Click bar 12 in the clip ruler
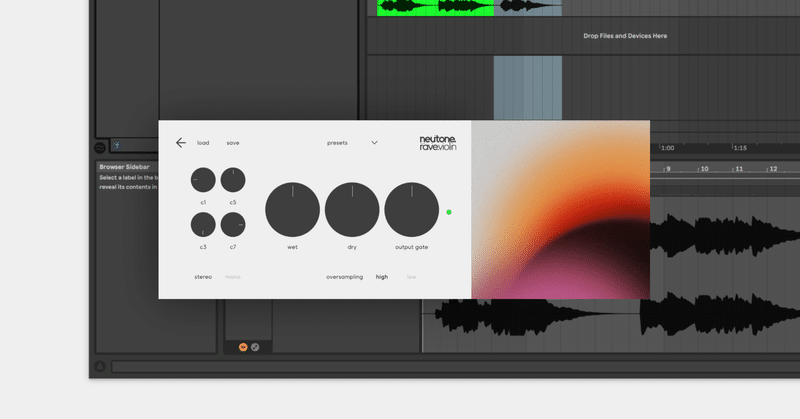The width and height of the screenshot is (800, 419). (773, 168)
